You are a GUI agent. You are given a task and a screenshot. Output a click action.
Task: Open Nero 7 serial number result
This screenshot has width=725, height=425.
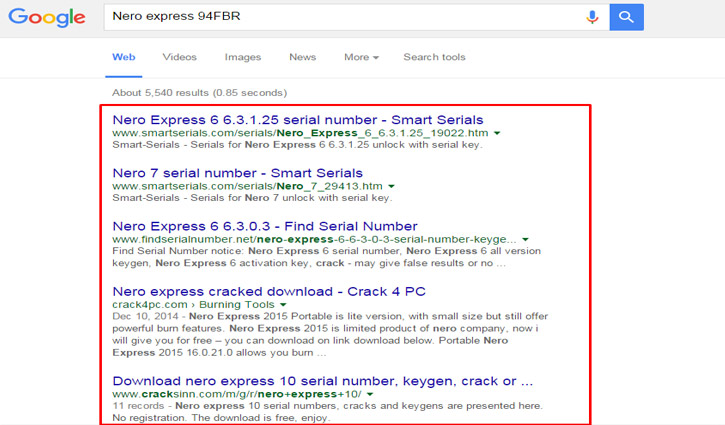click(x=238, y=173)
